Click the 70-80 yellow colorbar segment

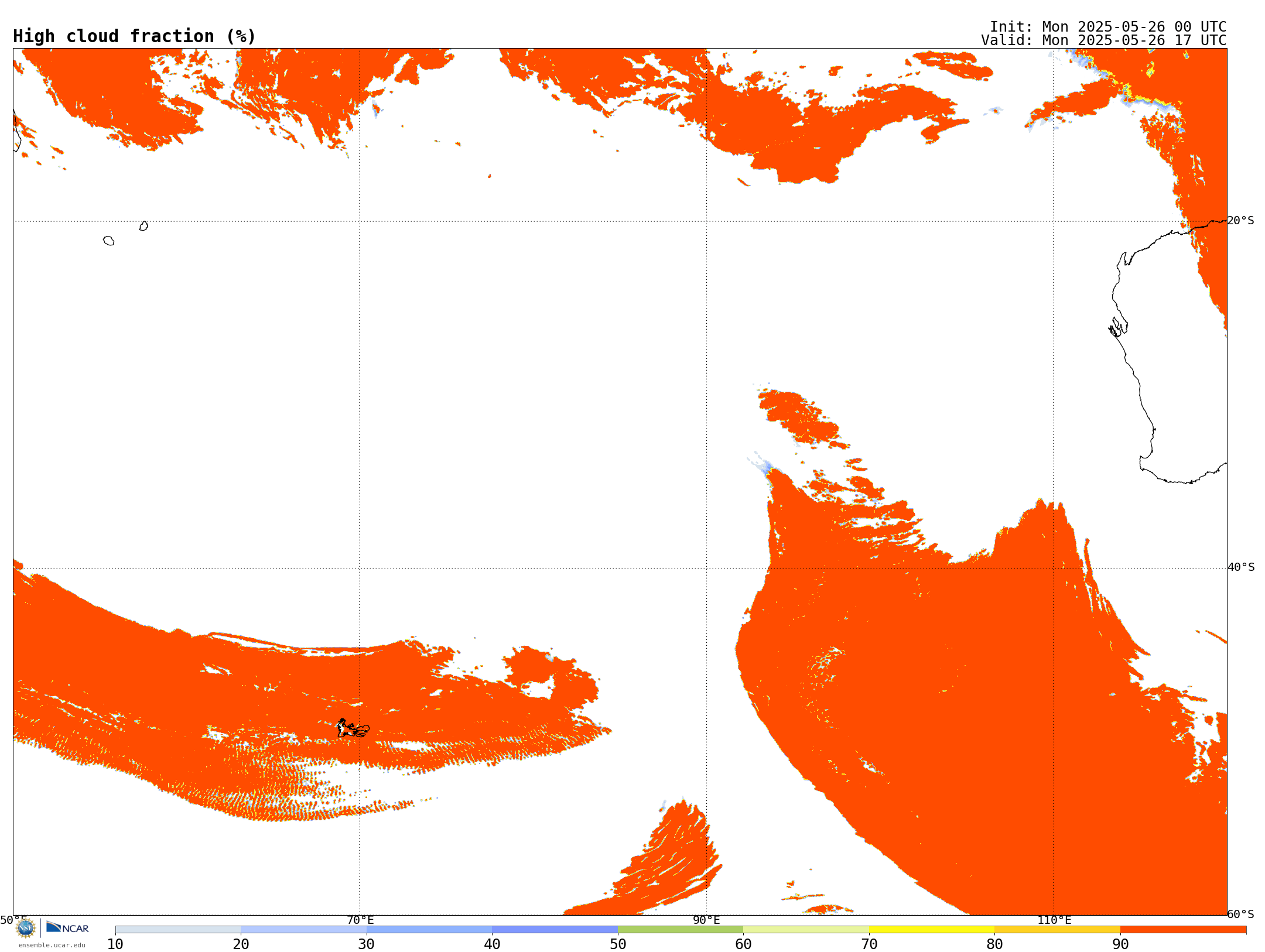(932, 930)
